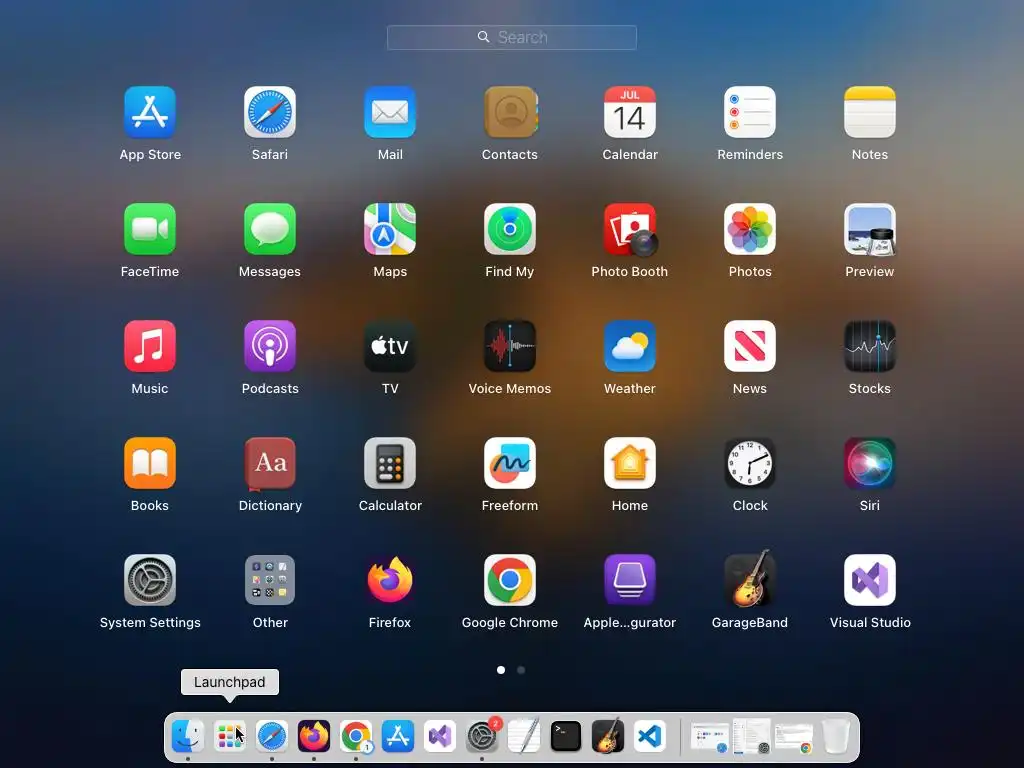
Task: Open the Find My app
Action: click(510, 229)
